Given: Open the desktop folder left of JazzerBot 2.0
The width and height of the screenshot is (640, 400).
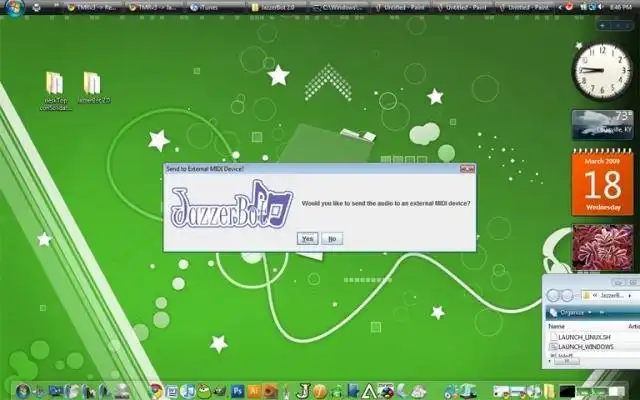Looking at the screenshot, I should pyautogui.click(x=55, y=91).
